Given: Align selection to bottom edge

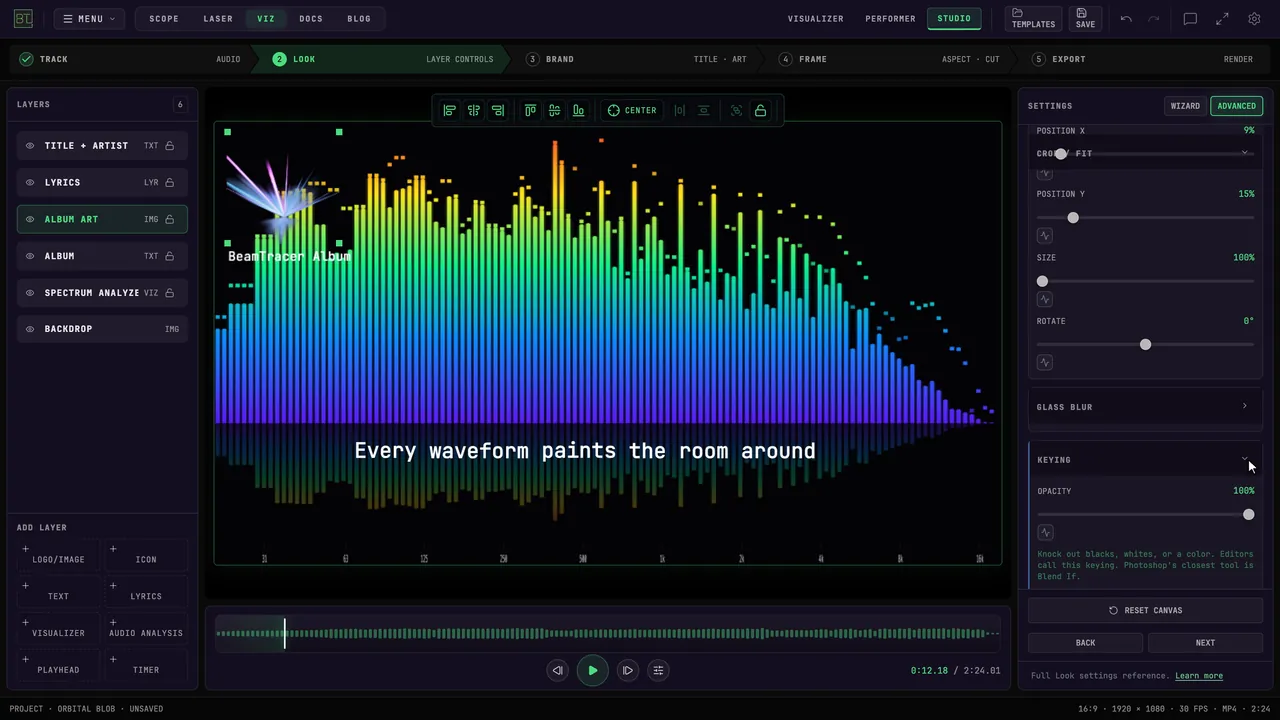Looking at the screenshot, I should click(578, 110).
